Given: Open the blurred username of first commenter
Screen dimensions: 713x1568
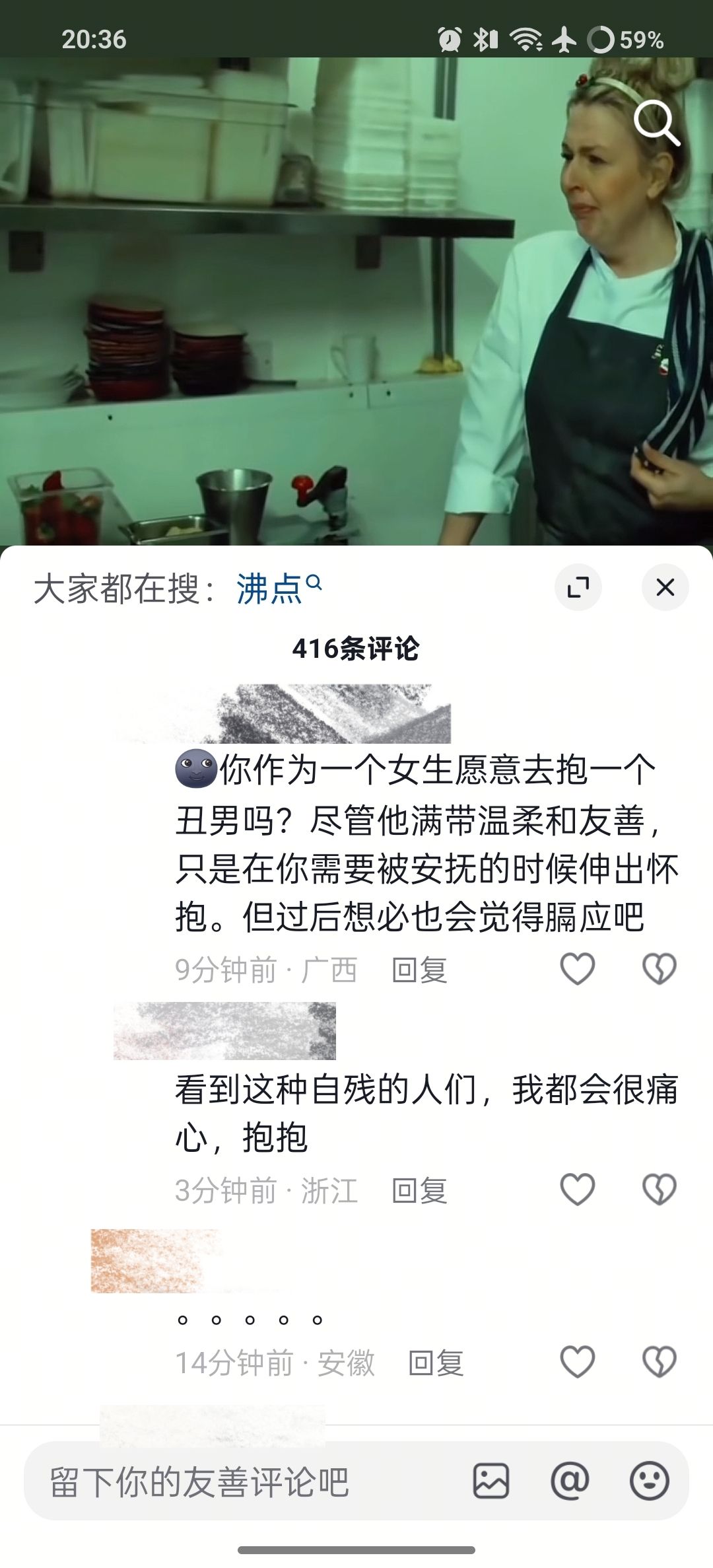Looking at the screenshot, I should coord(284,713).
